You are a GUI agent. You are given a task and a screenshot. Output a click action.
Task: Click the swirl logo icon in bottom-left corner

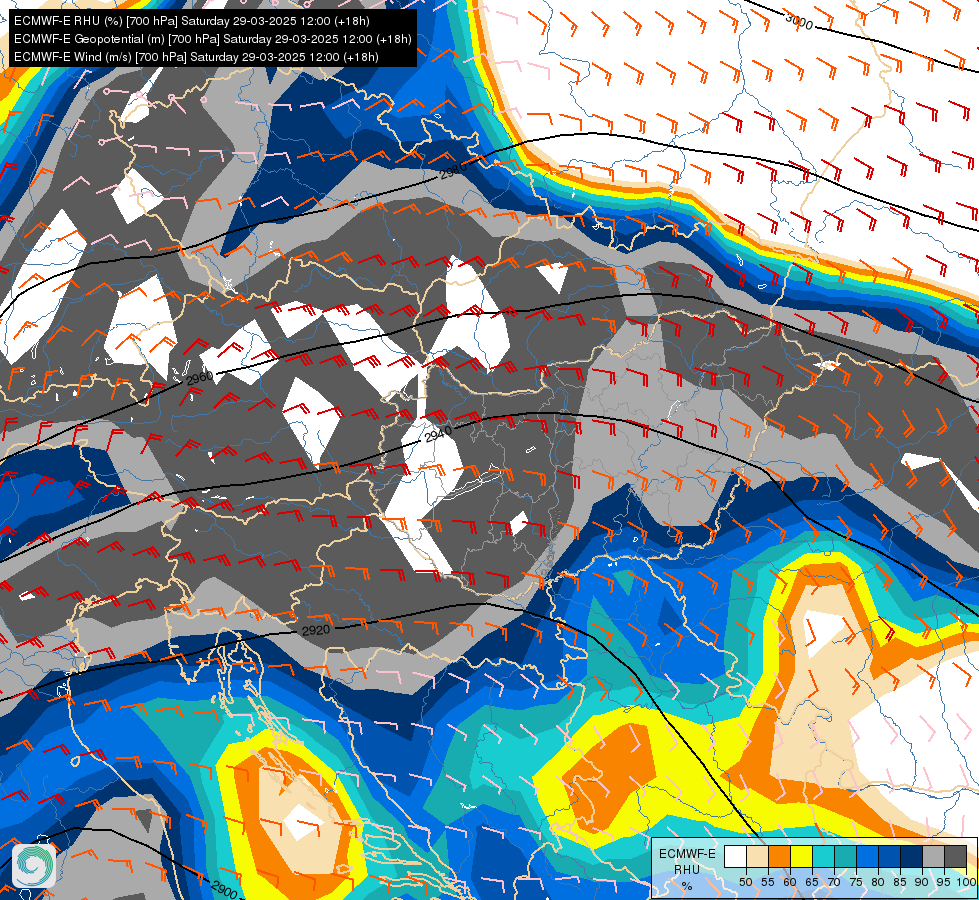pos(34,865)
